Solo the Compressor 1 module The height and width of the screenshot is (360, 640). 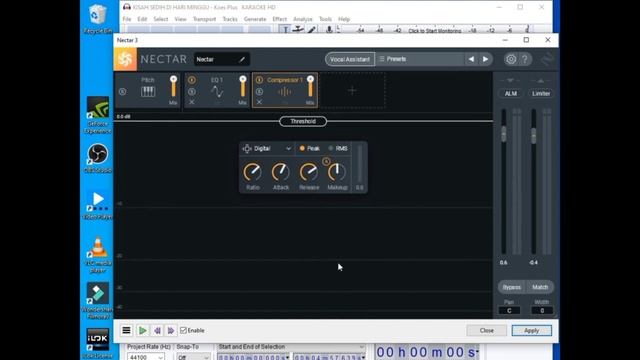[x=259, y=92]
